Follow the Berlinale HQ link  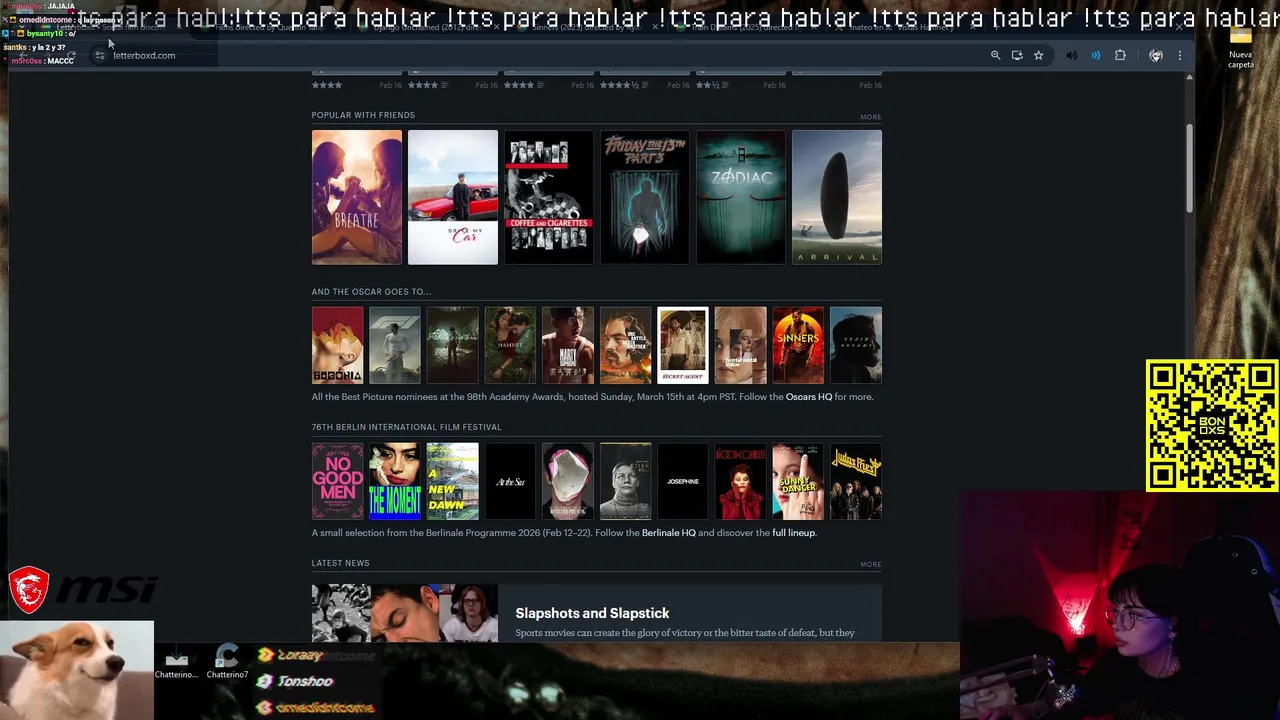click(x=668, y=533)
